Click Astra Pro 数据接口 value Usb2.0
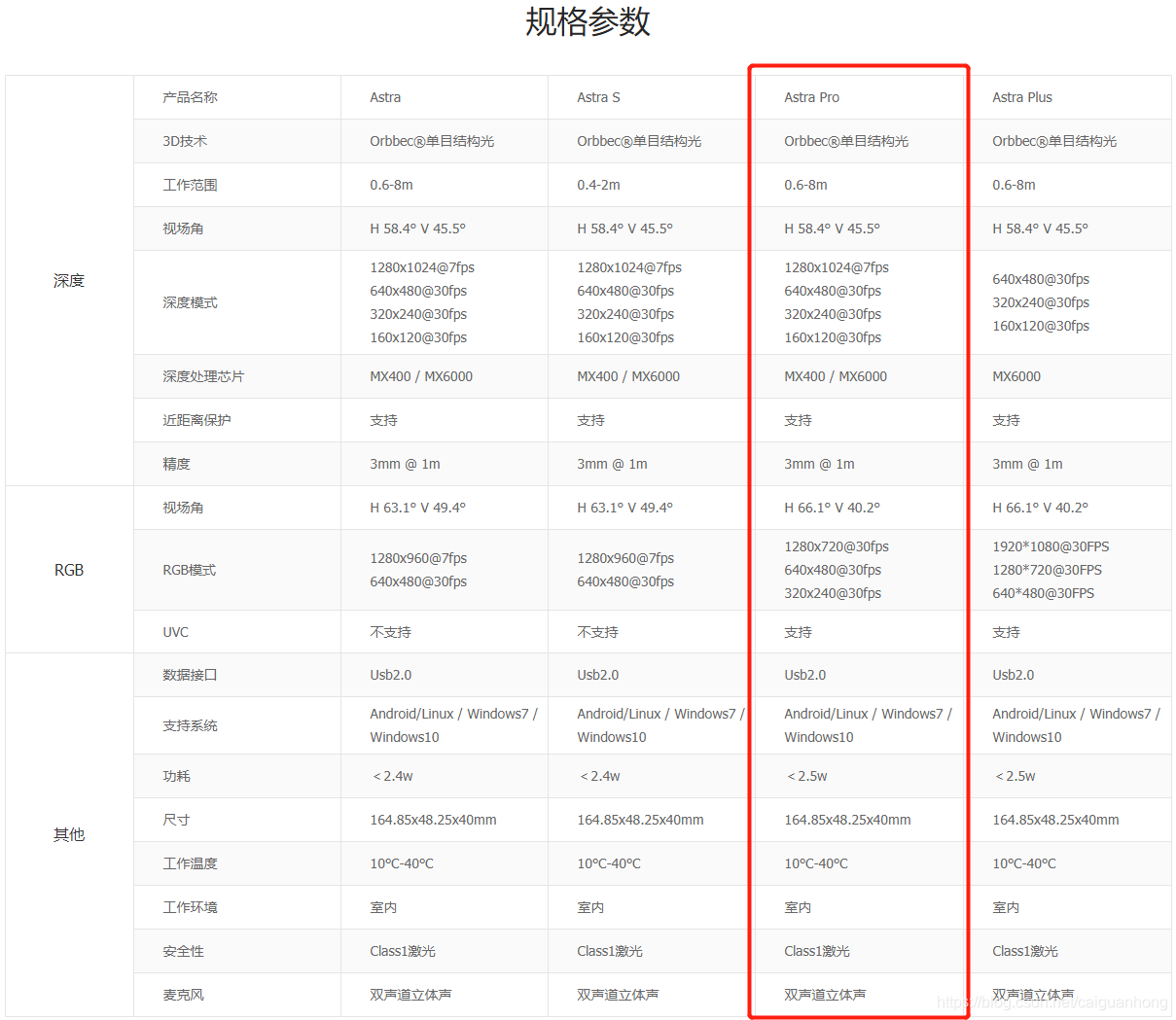Screen dimensions: 1176x1020 [804, 675]
